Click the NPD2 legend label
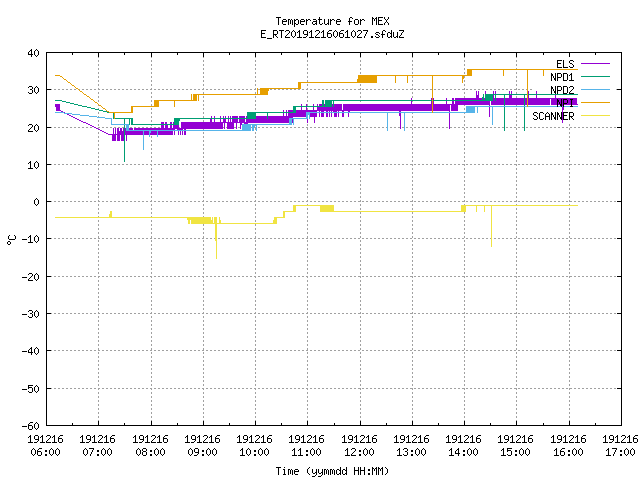Image resolution: width=640 pixels, height=480 pixels. point(562,90)
